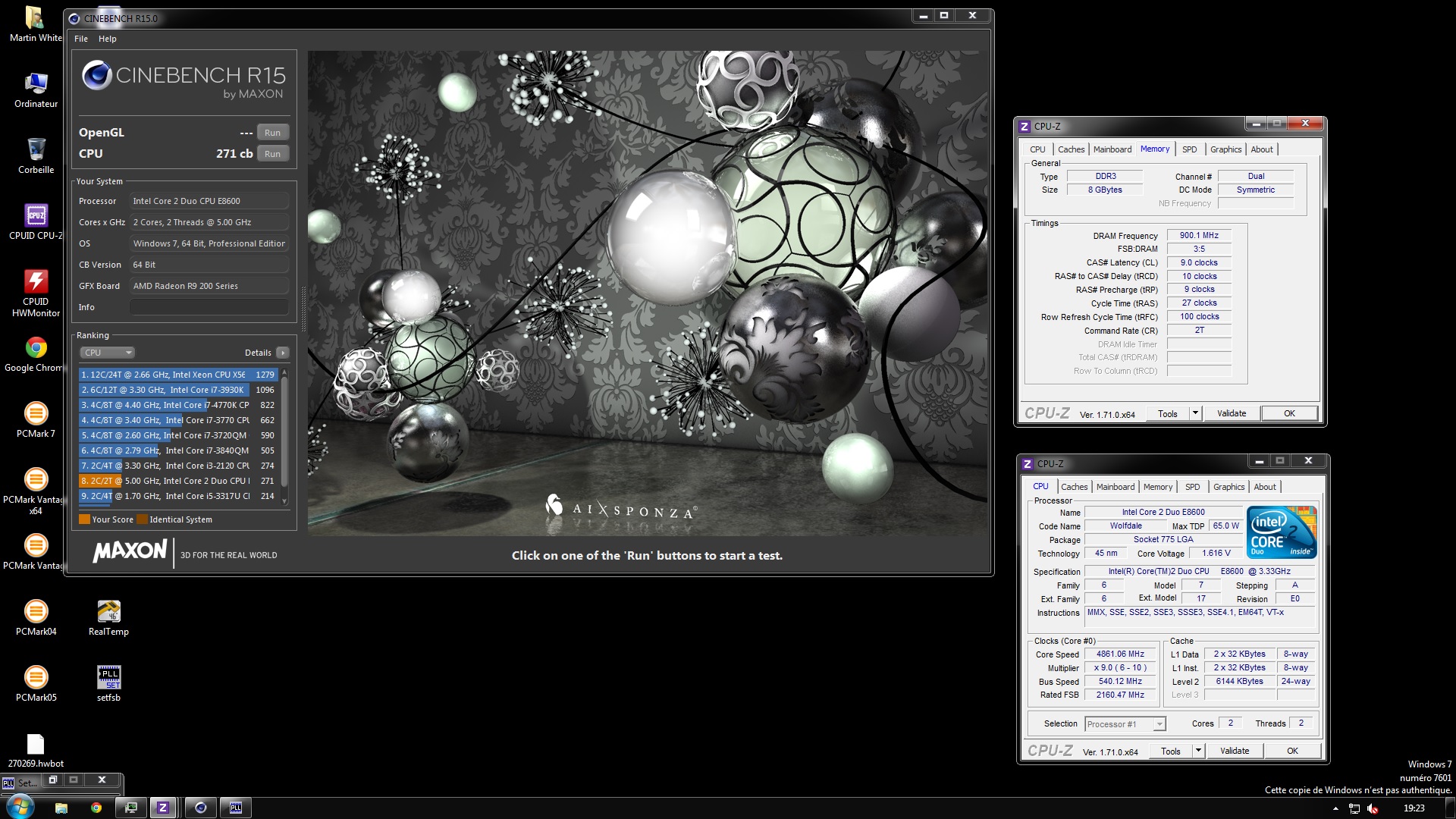Switch to SetFSB PLL taskbar button
Screen dimensions: 1456x819
click(x=236, y=808)
